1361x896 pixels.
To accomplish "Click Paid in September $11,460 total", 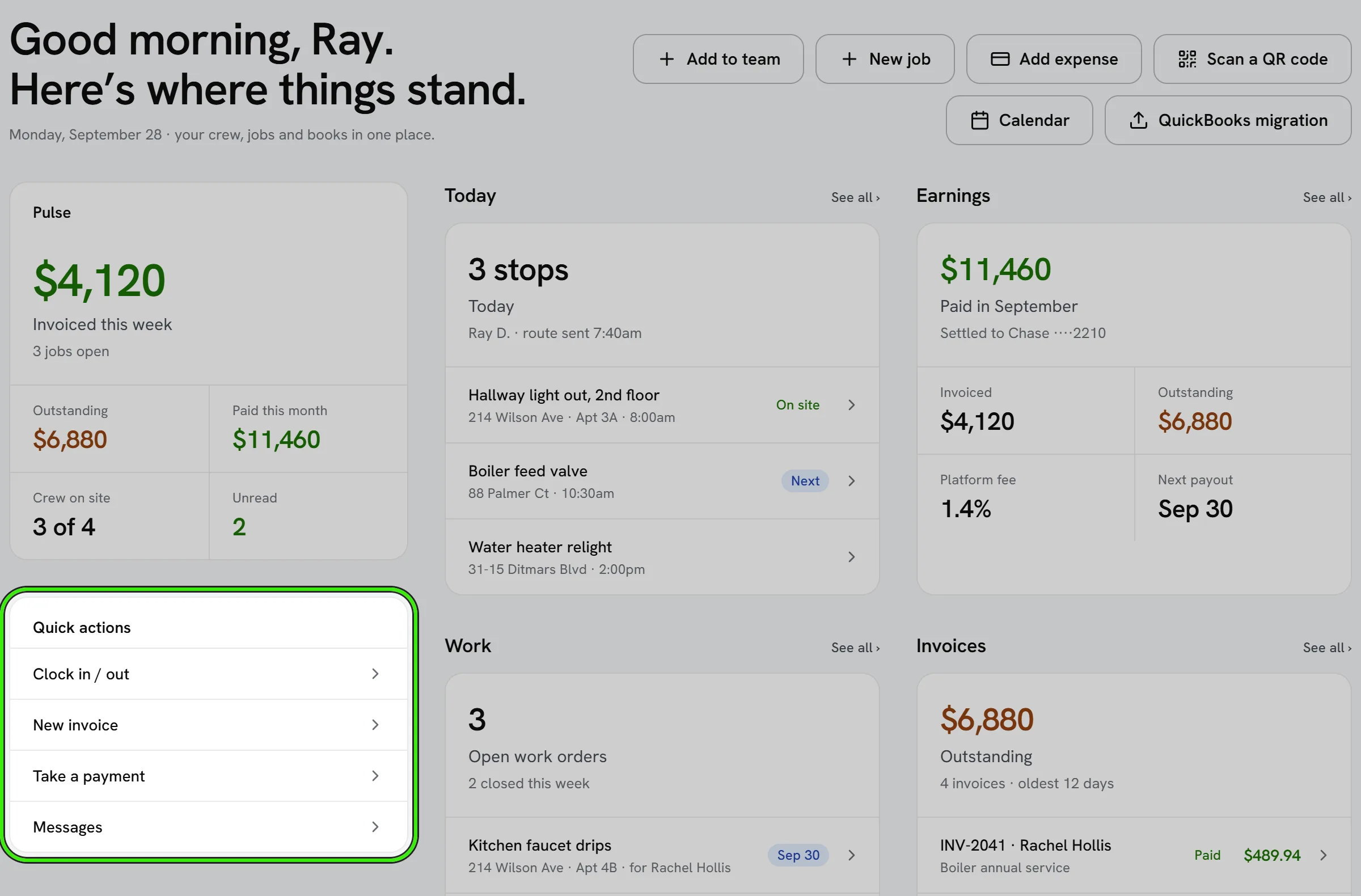I will [x=996, y=269].
